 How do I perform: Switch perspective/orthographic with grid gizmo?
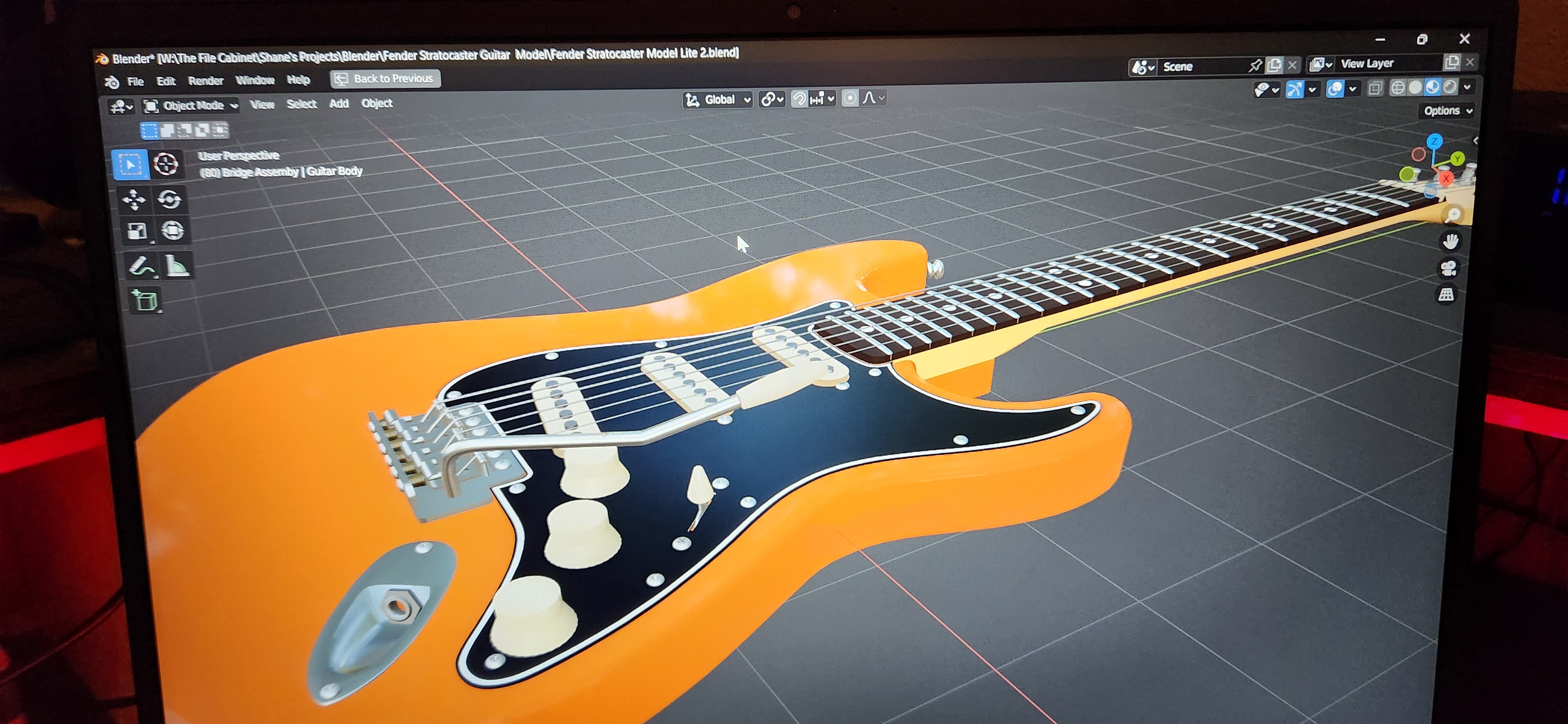coord(1446,295)
